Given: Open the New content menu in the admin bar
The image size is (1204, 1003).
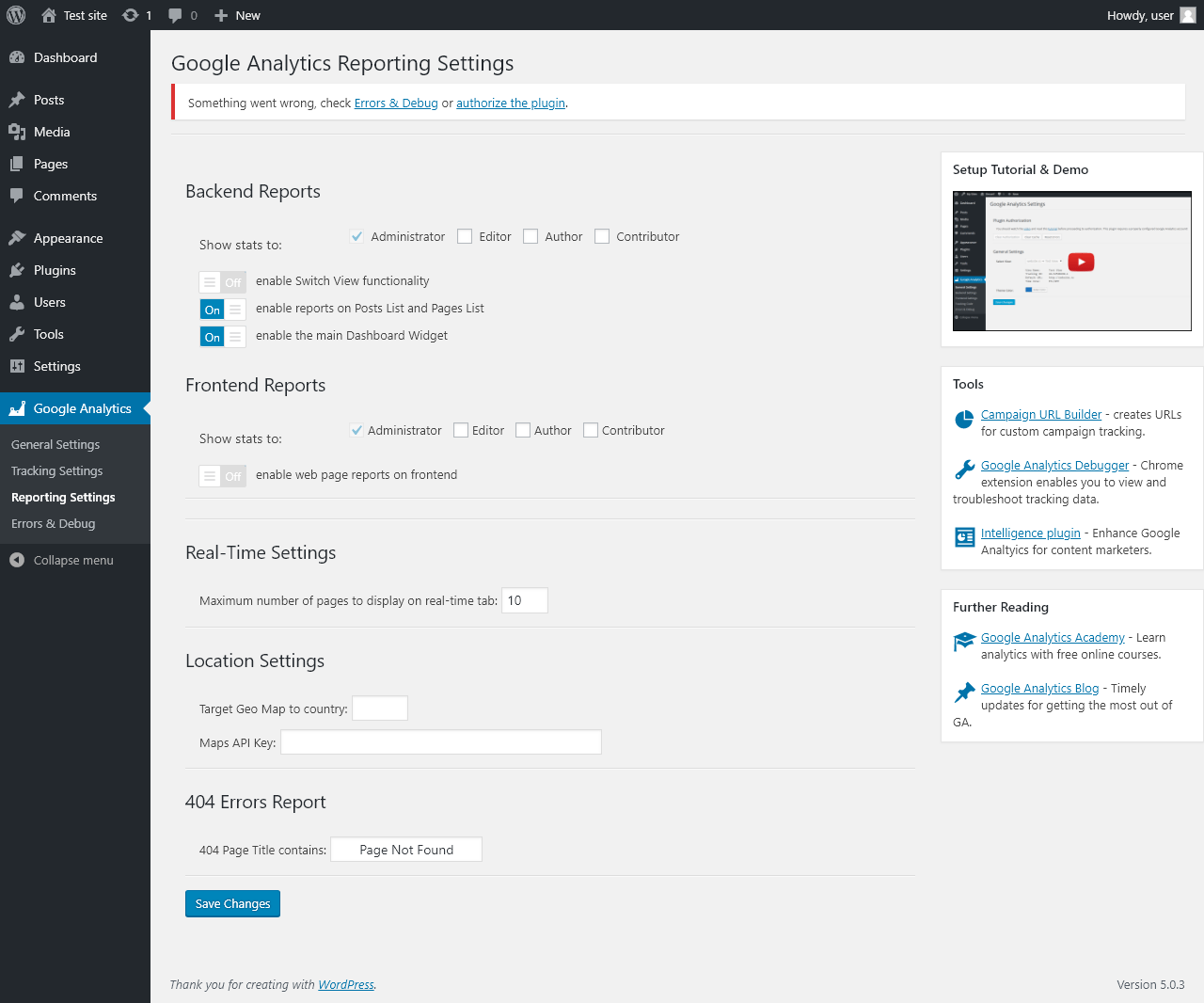Looking at the screenshot, I should (x=237, y=15).
